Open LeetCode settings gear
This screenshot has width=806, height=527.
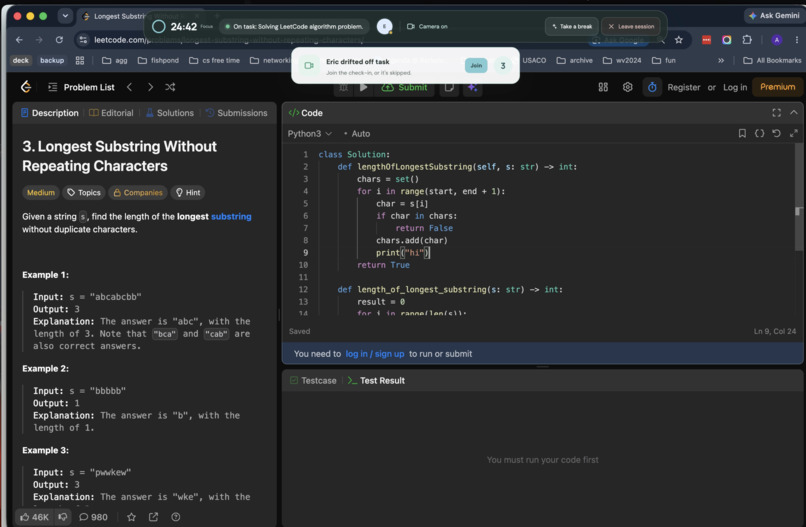627,87
